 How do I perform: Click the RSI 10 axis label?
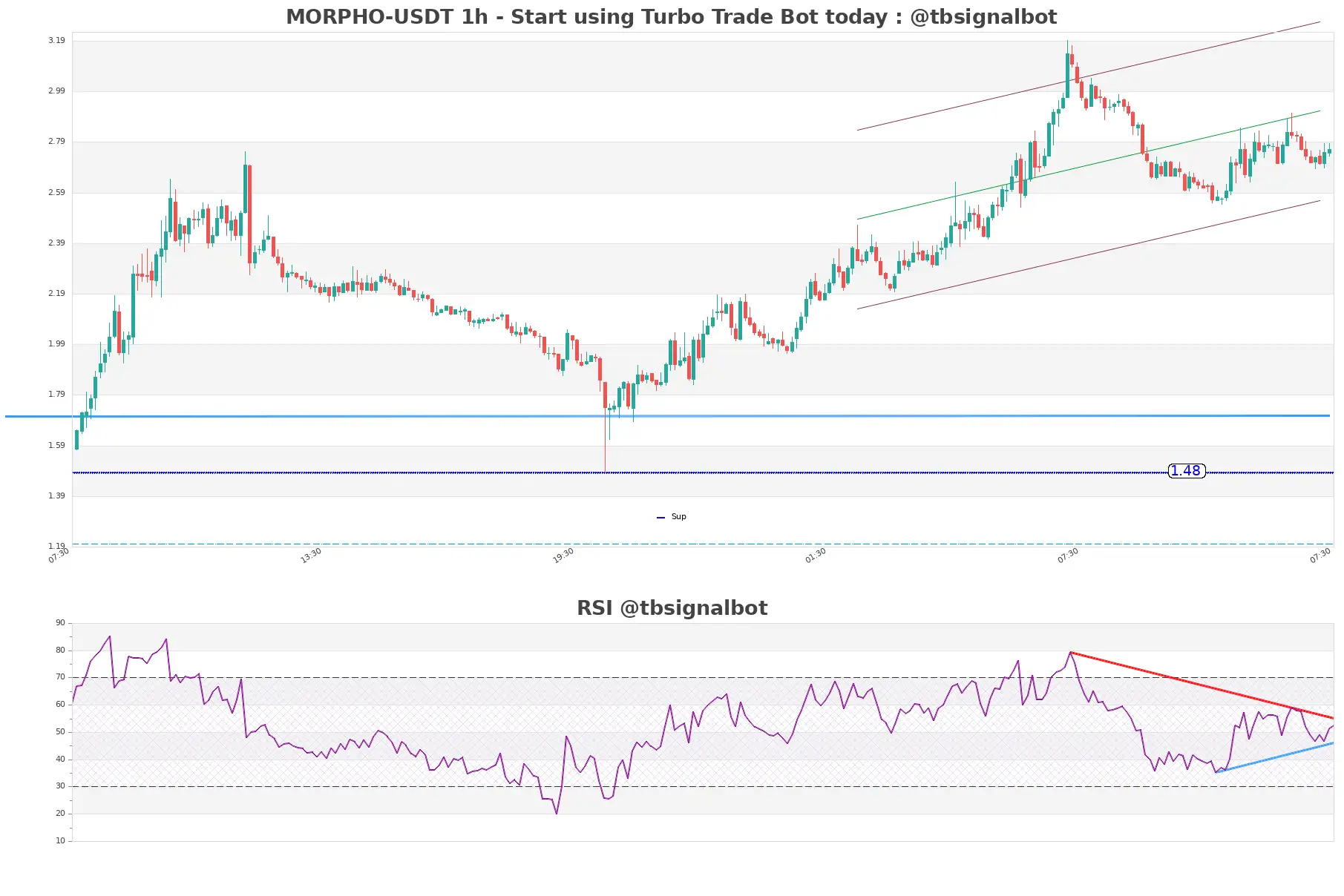coord(60,841)
